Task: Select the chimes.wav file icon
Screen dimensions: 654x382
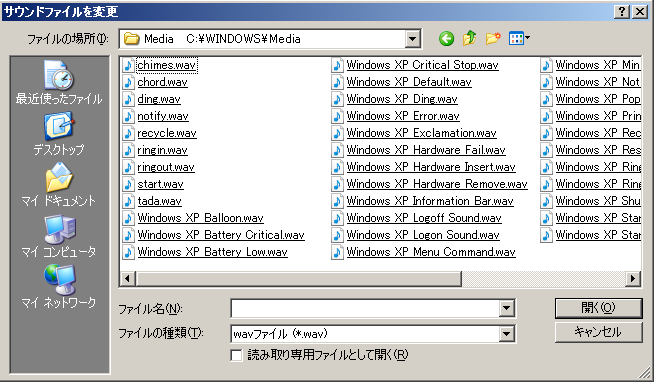Action: tap(128, 65)
